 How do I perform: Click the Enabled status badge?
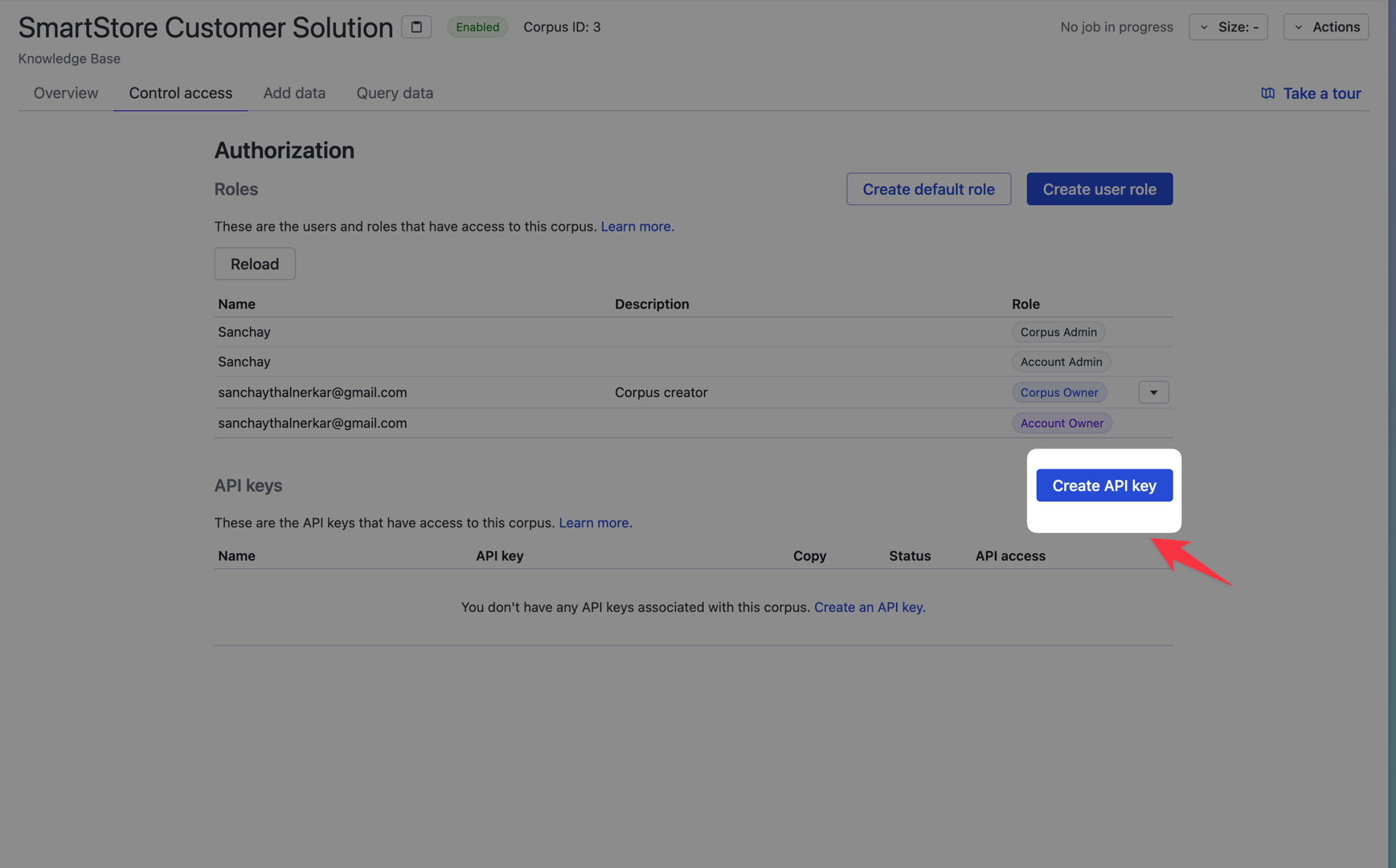point(477,27)
